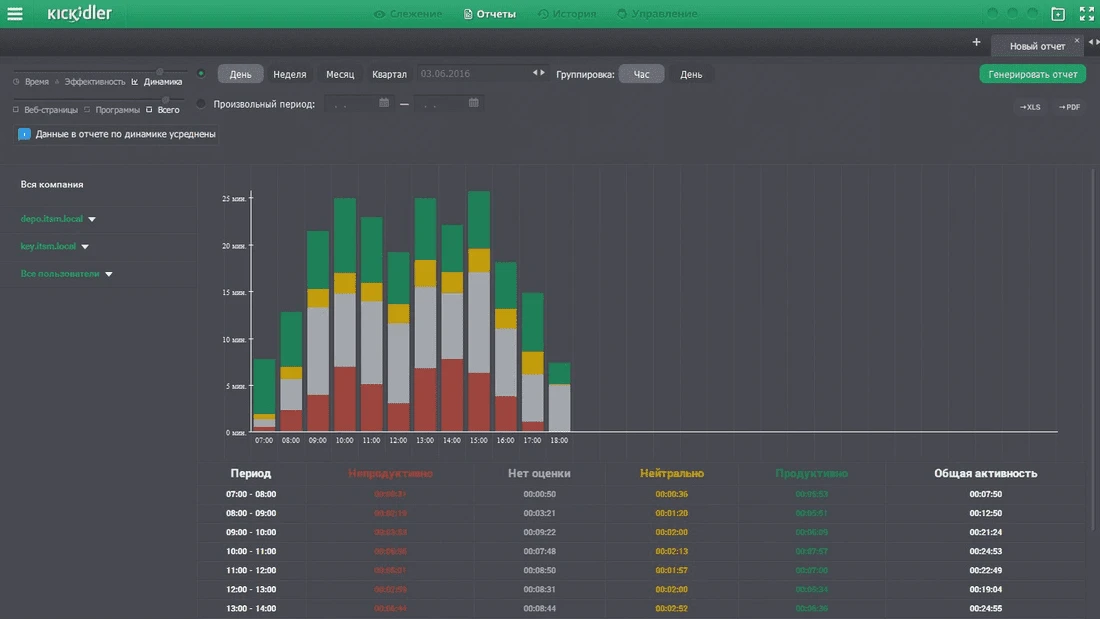Expand the key.itsm.local group
Image resolution: width=1100 pixels, height=619 pixels.
tap(85, 247)
